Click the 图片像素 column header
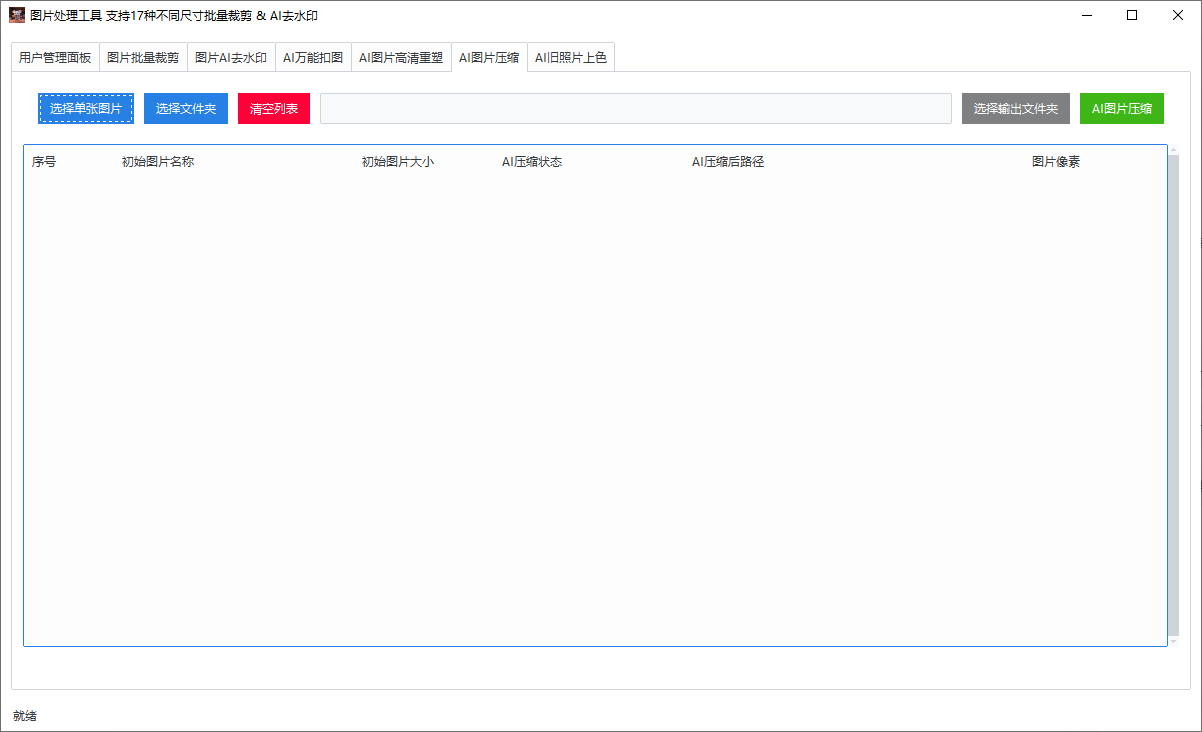1202x732 pixels. [x=1056, y=162]
